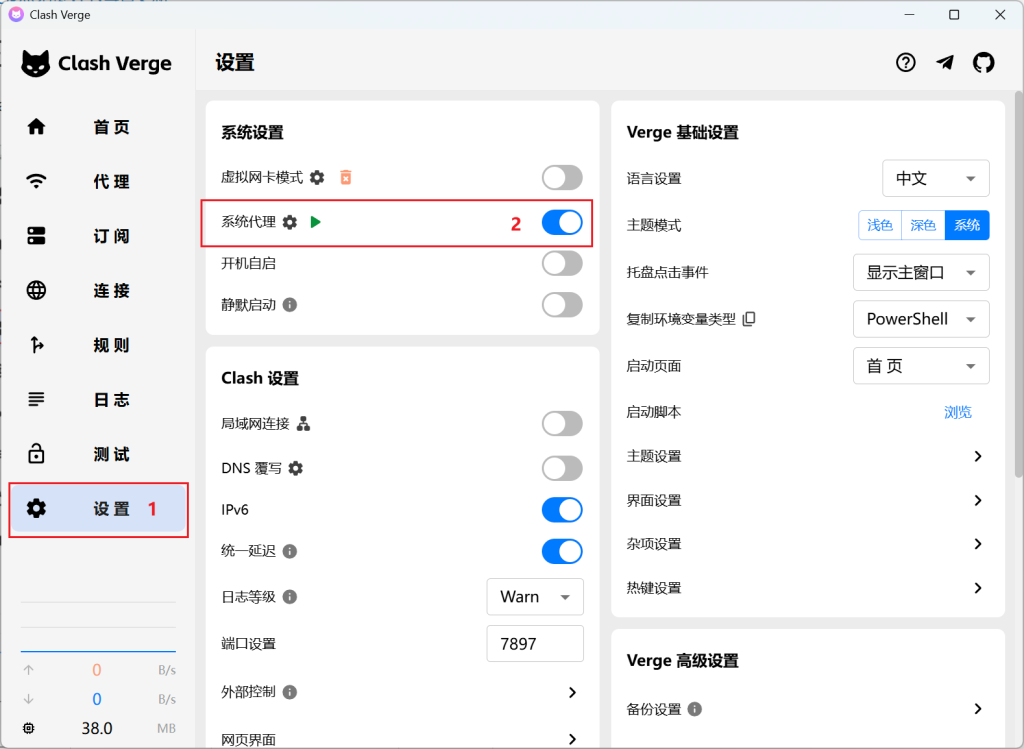1024x749 pixels.
Task: Open the 语言设置 dropdown showing 中文
Action: 935,178
